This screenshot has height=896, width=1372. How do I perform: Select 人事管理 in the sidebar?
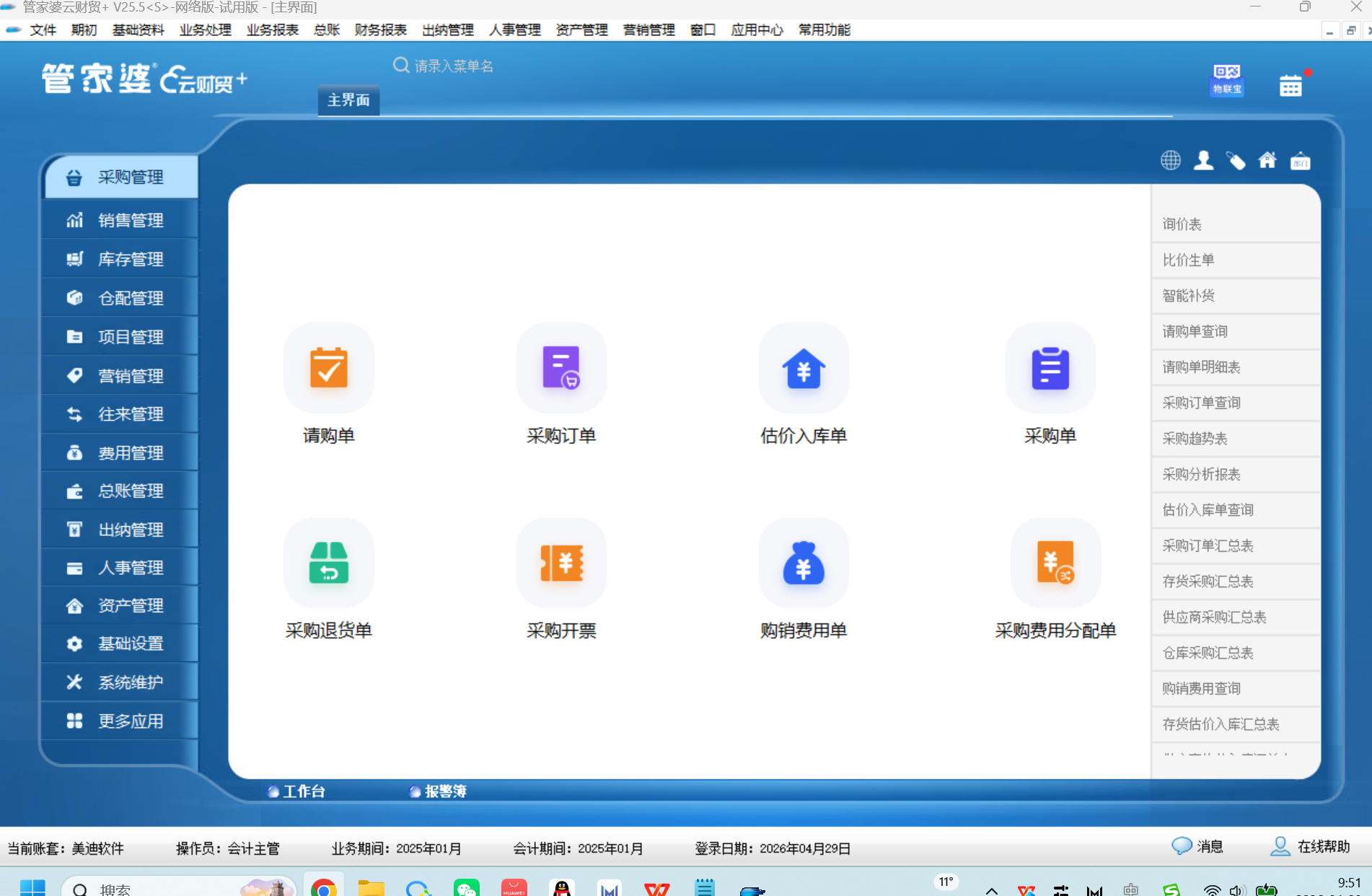[x=120, y=567]
